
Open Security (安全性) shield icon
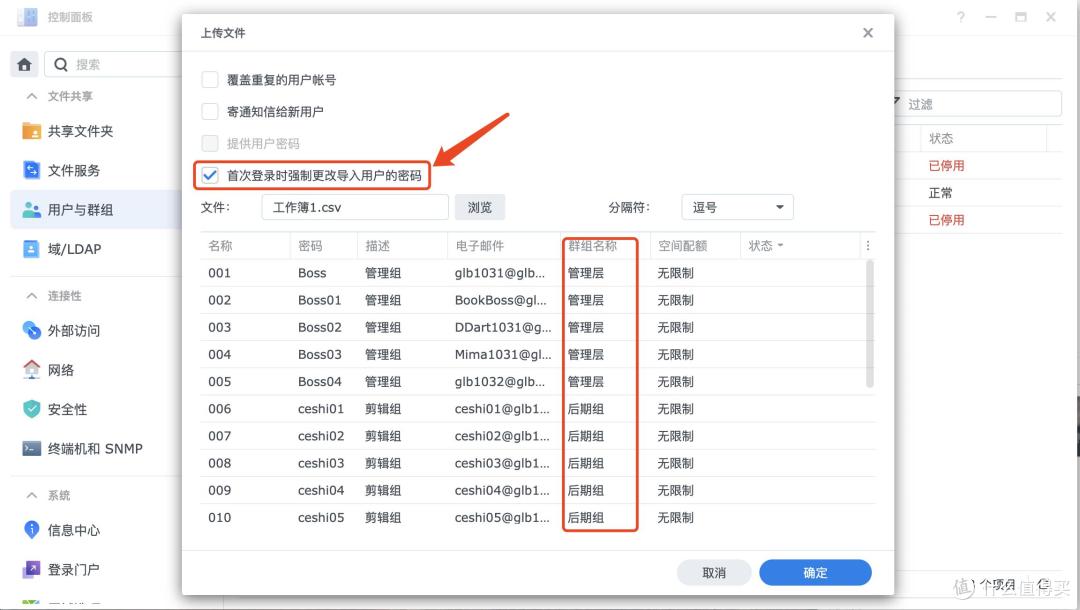[x=32, y=409]
